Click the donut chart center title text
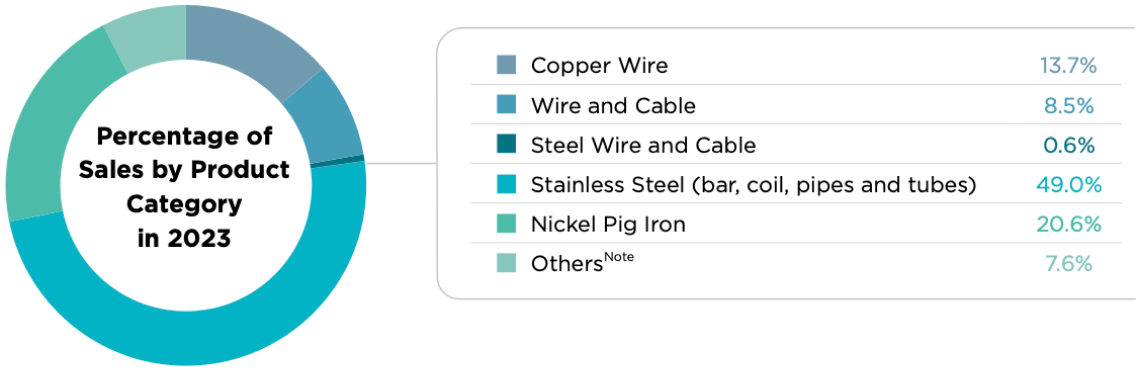Viewport: 1137px width, 372px height. [184, 186]
